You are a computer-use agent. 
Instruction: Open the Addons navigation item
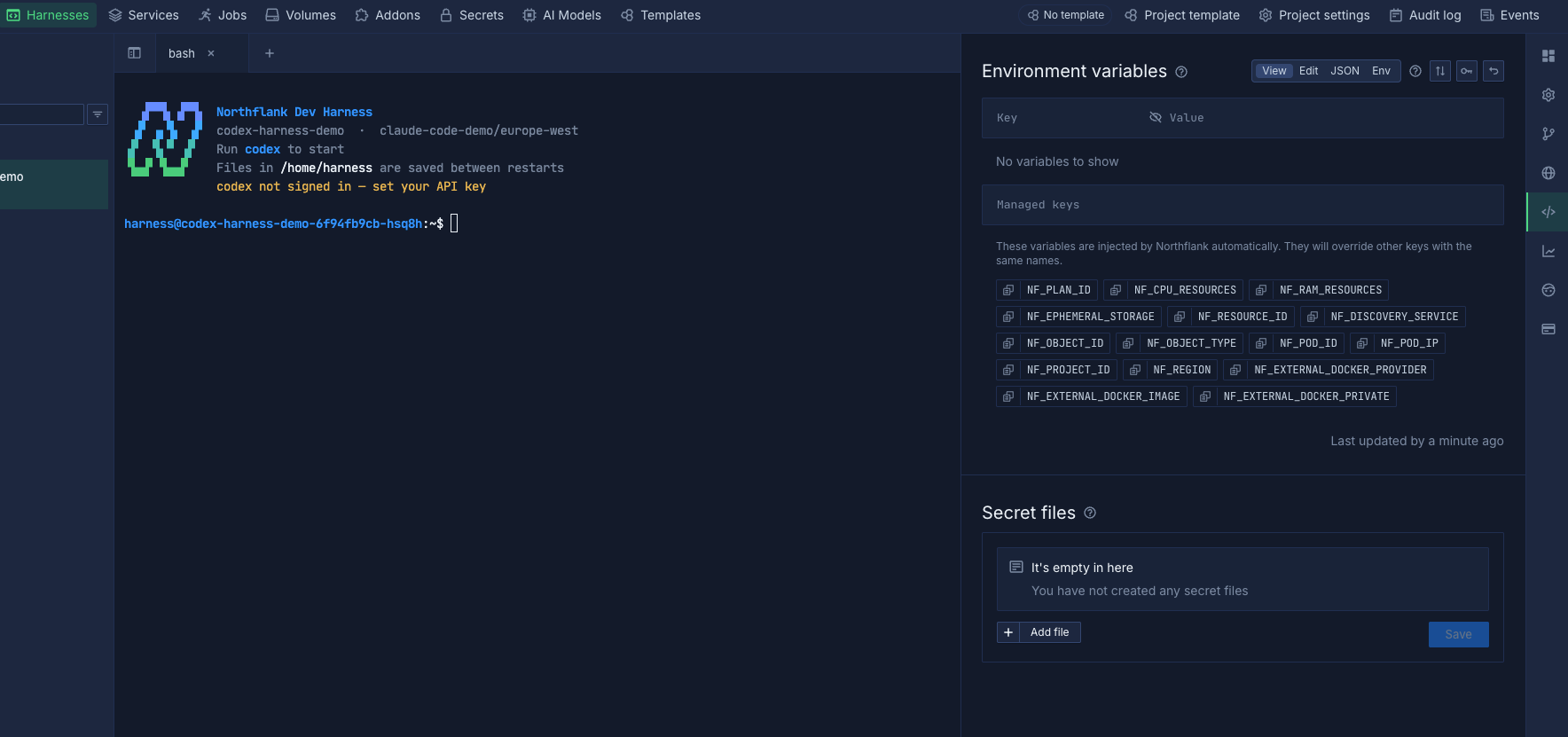coord(388,15)
